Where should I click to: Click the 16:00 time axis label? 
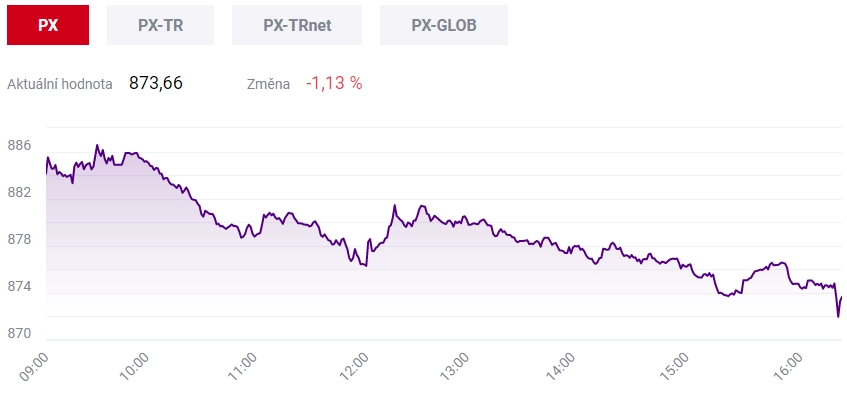click(x=790, y=367)
